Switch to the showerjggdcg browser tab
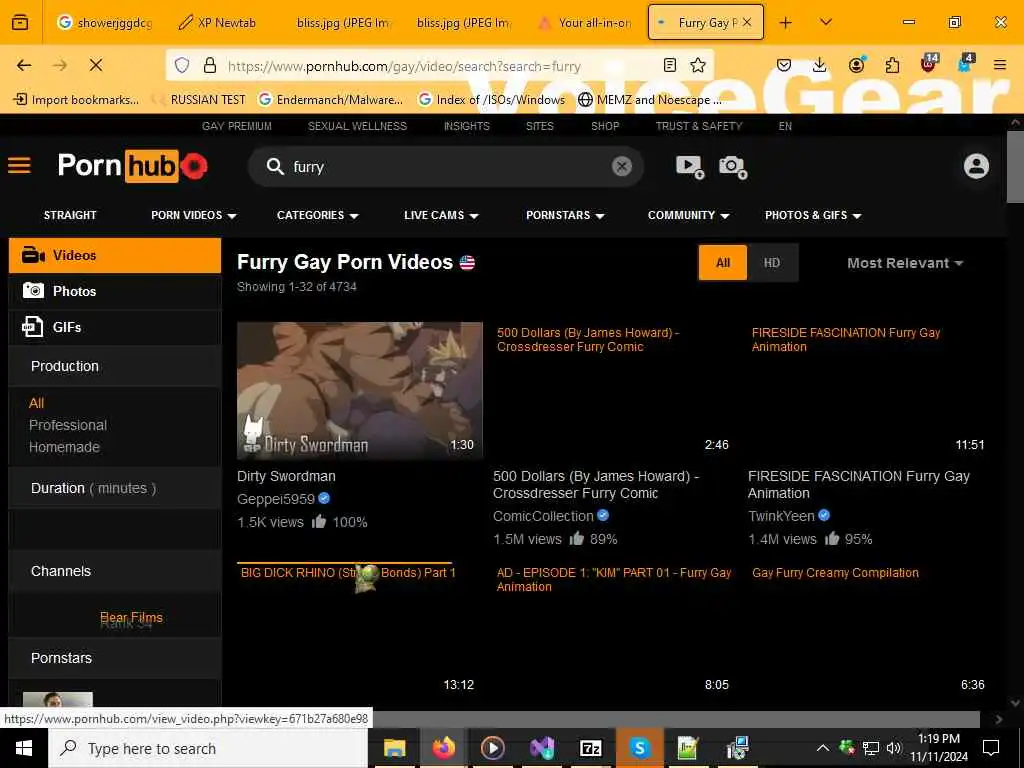The height and width of the screenshot is (768, 1024). pyautogui.click(x=104, y=23)
